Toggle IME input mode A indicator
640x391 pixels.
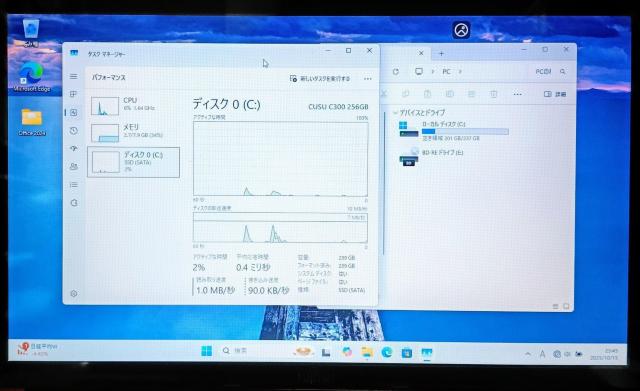coord(542,354)
